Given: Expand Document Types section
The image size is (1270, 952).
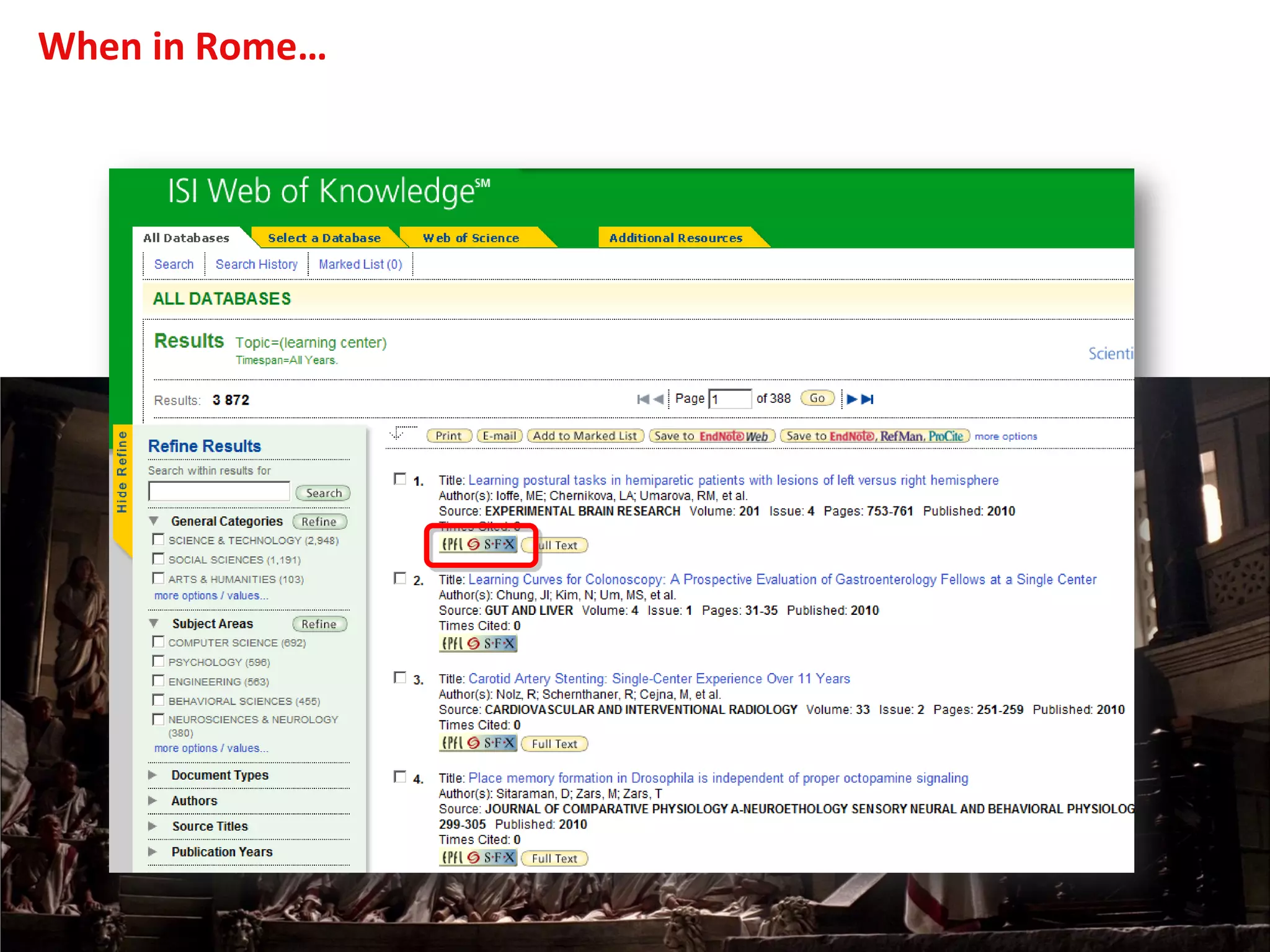Looking at the screenshot, I should tap(153, 775).
